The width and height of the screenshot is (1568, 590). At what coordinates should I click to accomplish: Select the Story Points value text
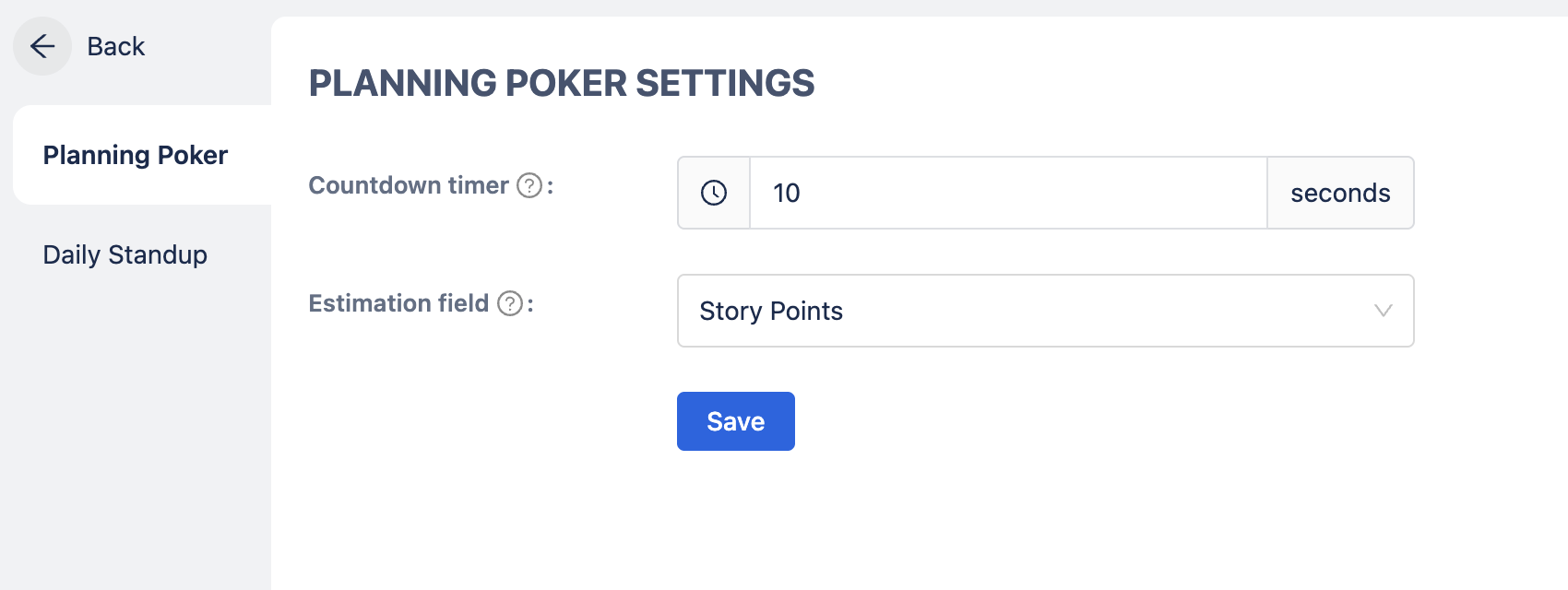click(x=771, y=311)
